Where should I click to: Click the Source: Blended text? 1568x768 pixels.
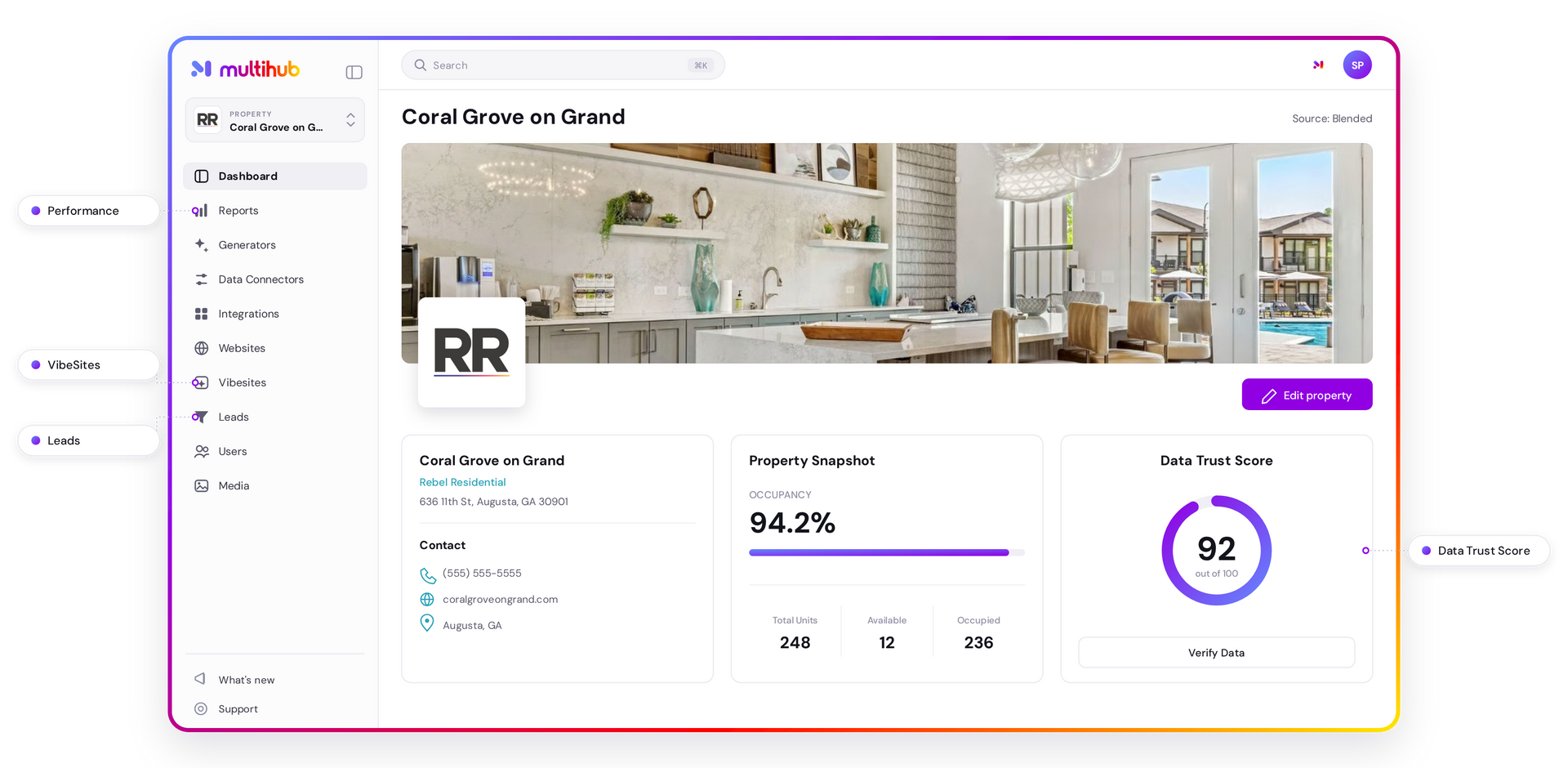(1332, 118)
